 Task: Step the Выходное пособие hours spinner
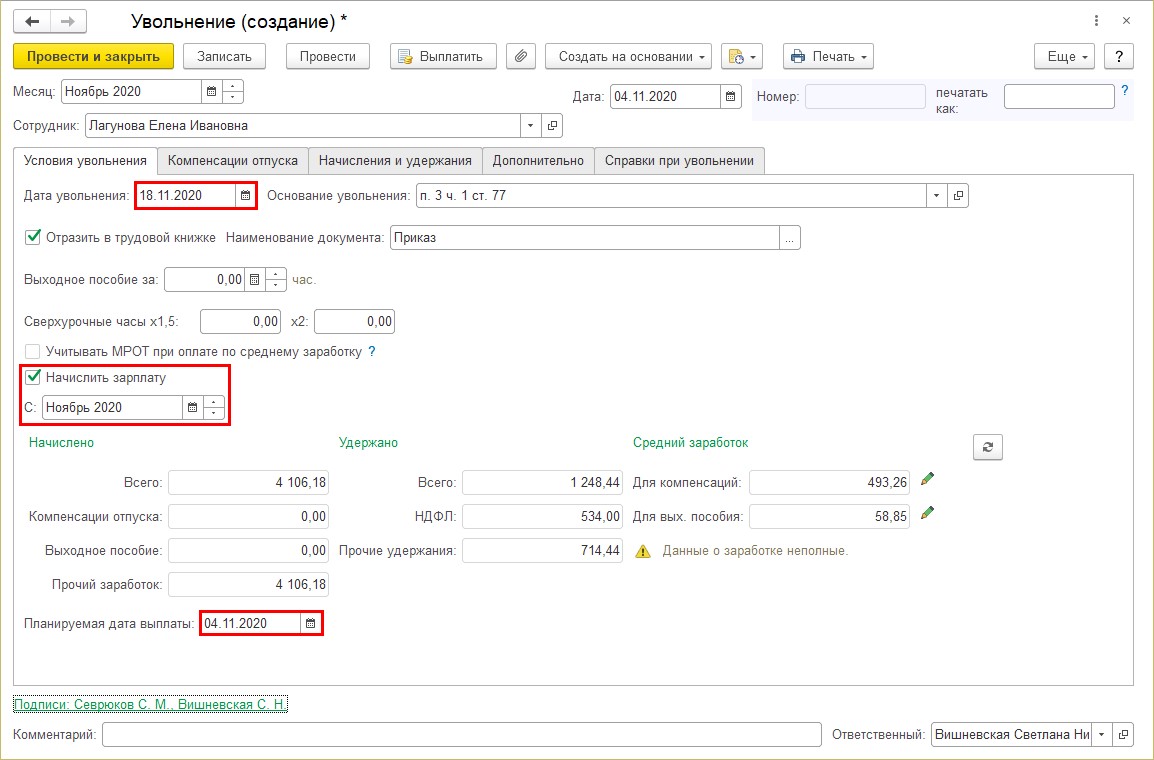coord(275,280)
